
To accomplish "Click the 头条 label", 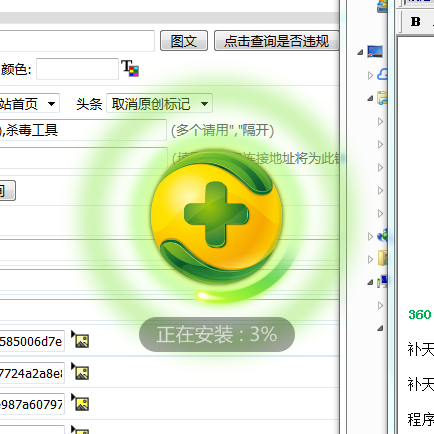I will [x=89, y=104].
